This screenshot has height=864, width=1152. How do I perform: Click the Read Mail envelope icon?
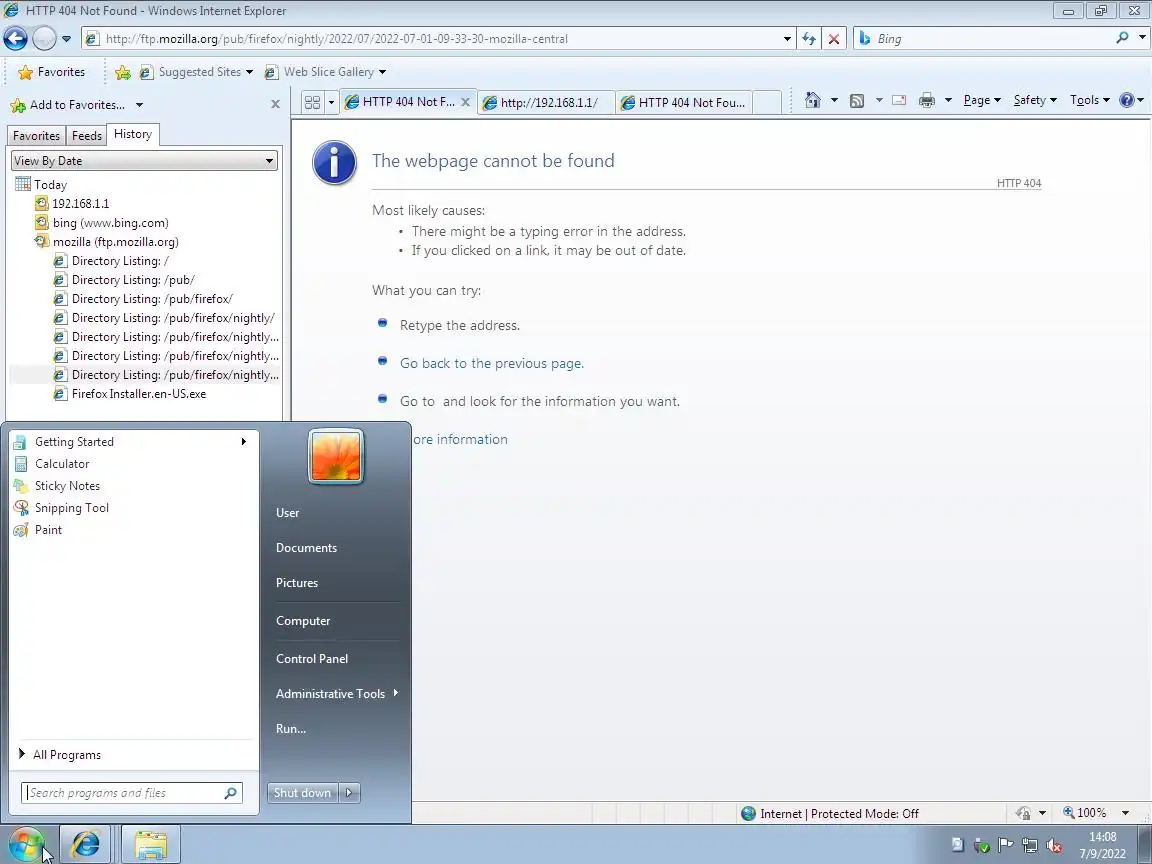(899, 101)
